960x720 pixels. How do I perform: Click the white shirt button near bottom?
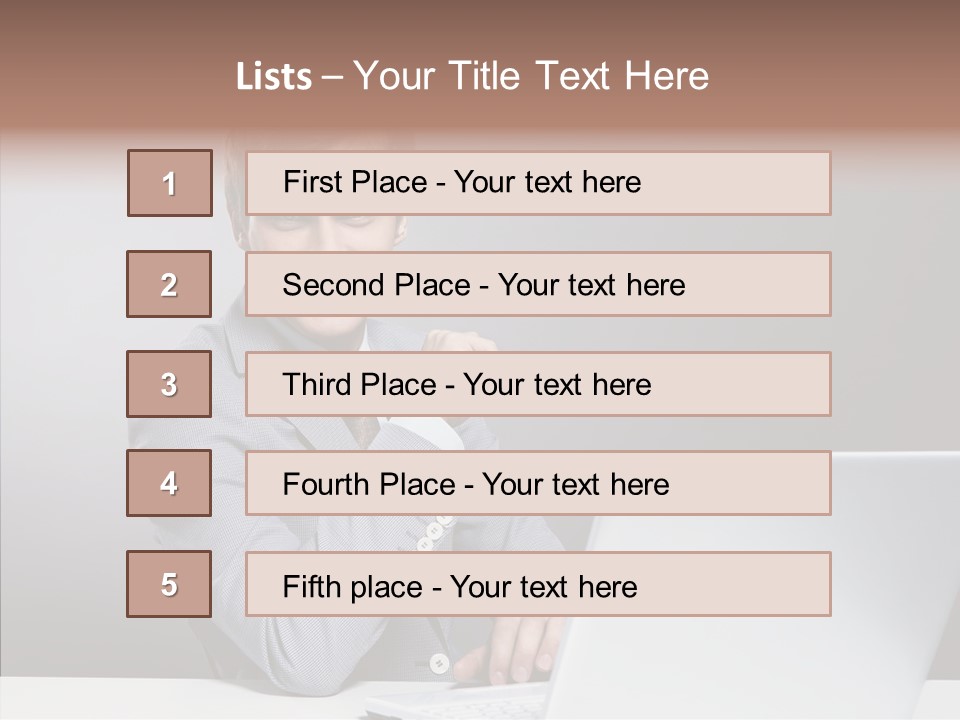(438, 662)
